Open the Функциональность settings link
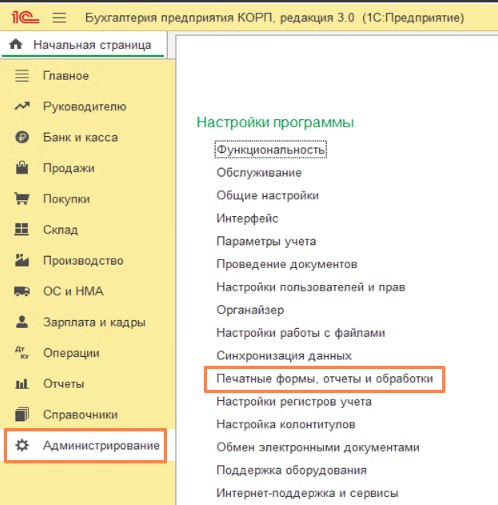This screenshot has height=505, width=498. pos(270,150)
